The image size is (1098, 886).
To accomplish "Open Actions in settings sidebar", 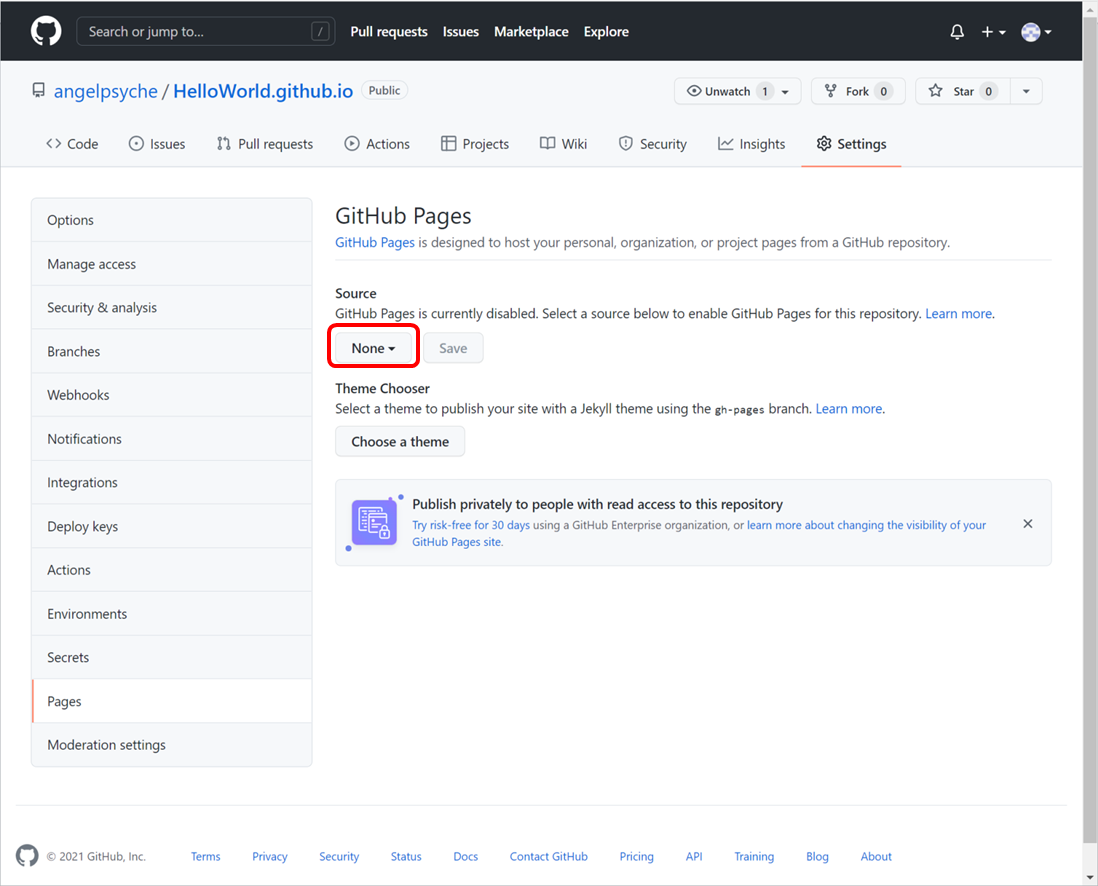I will [x=172, y=570].
